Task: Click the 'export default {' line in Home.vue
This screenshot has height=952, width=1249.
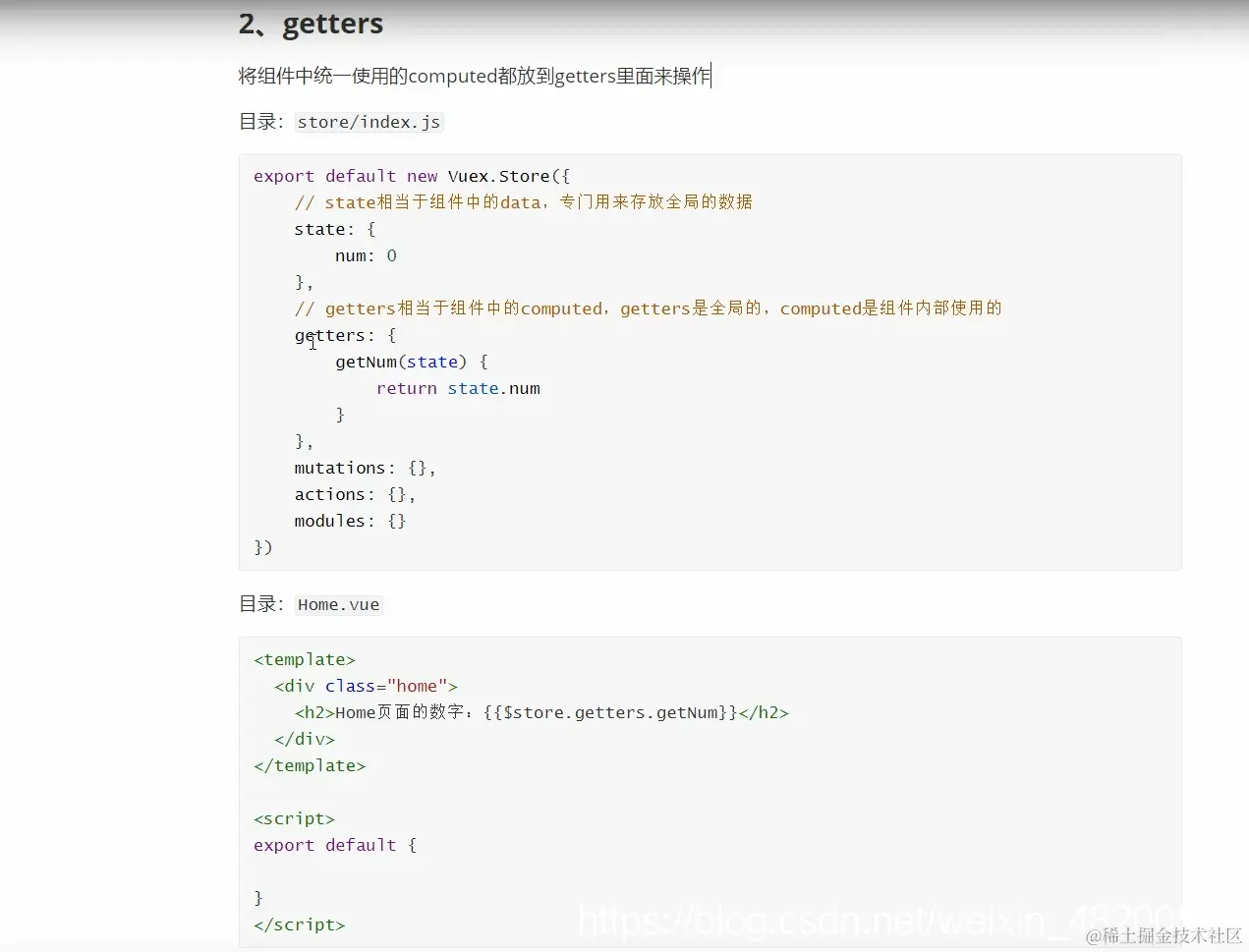Action: pyautogui.click(x=335, y=845)
